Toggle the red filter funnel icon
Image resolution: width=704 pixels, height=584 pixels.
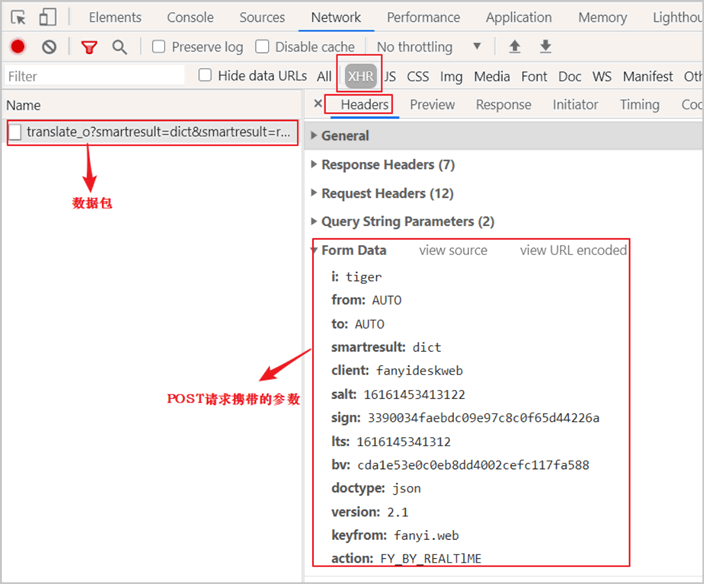click(89, 47)
